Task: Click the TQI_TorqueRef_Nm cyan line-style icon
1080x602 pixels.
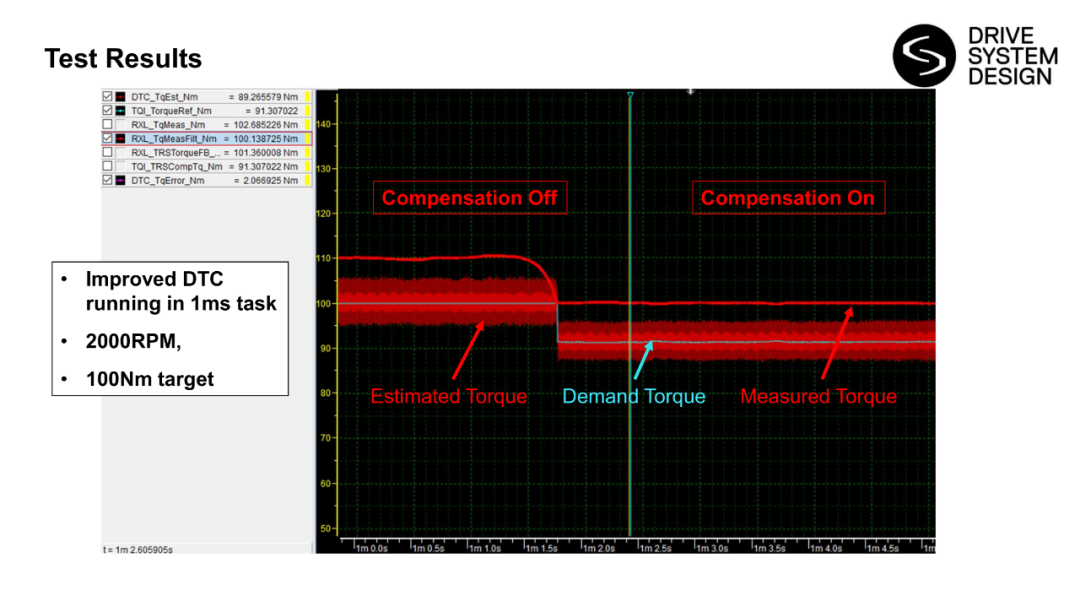Action: [x=120, y=111]
